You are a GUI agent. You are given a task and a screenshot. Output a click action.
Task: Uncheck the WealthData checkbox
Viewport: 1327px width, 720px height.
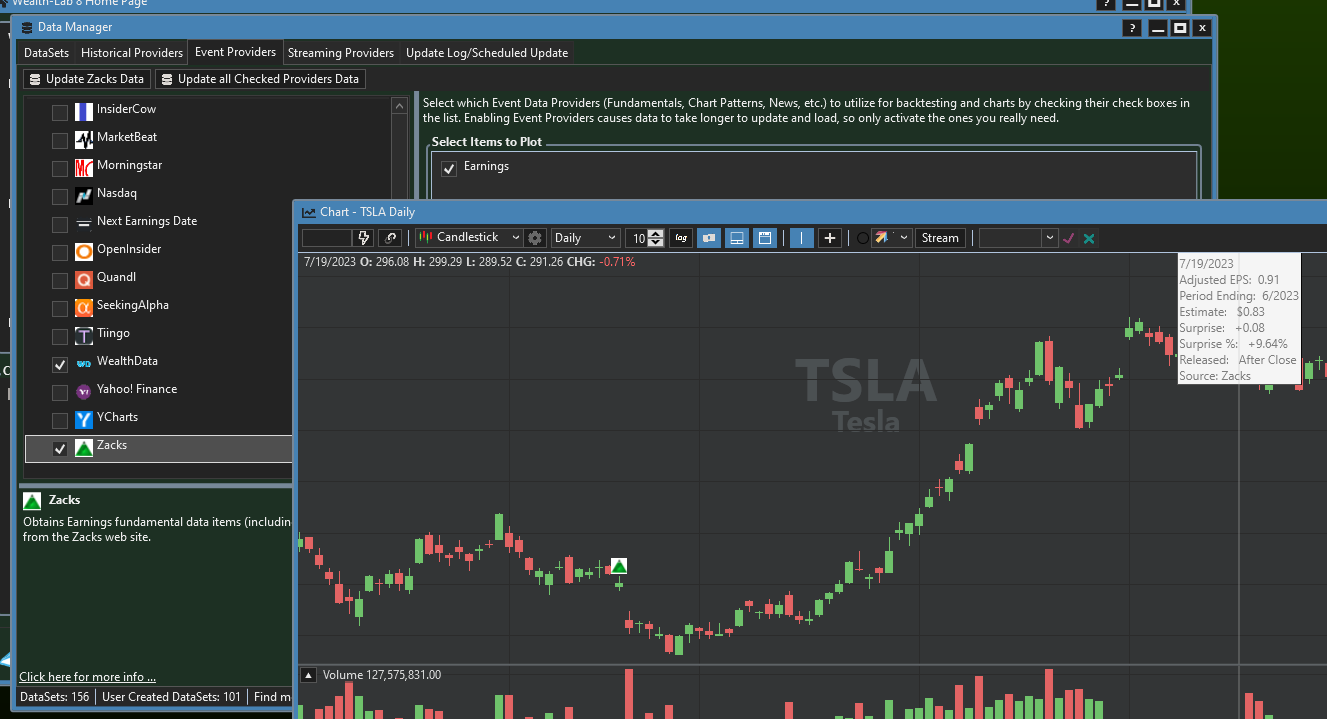(x=60, y=364)
